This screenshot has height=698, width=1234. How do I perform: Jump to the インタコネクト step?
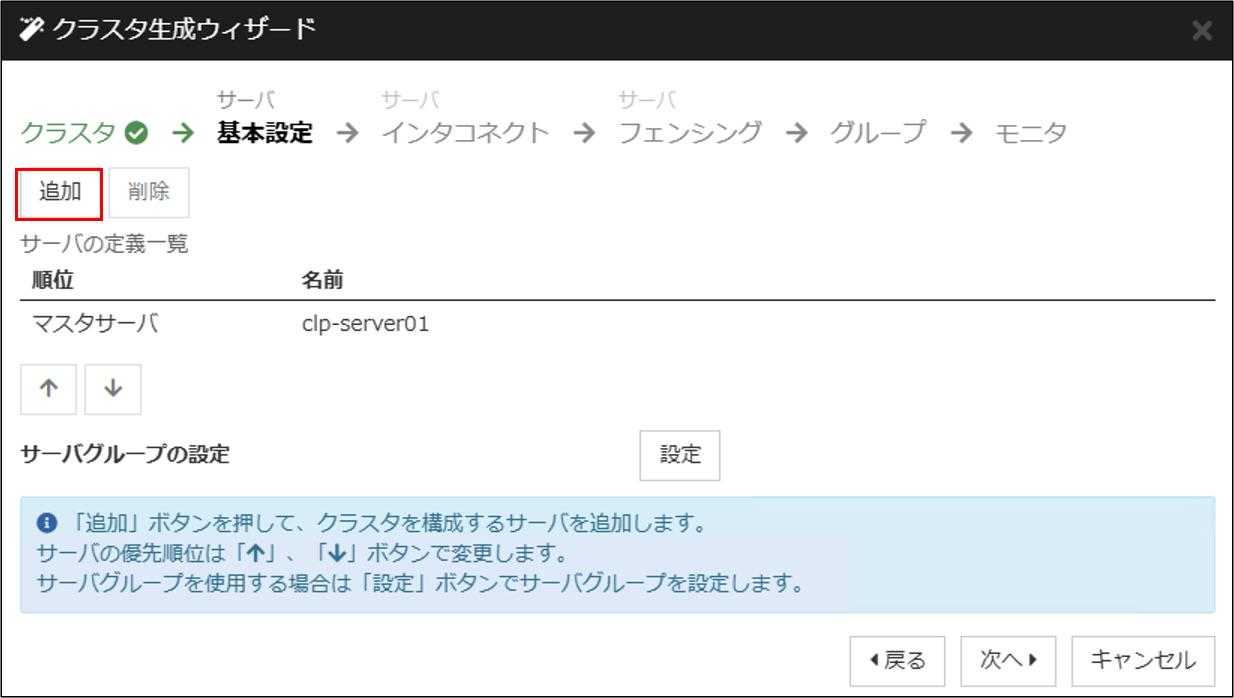pos(465,133)
